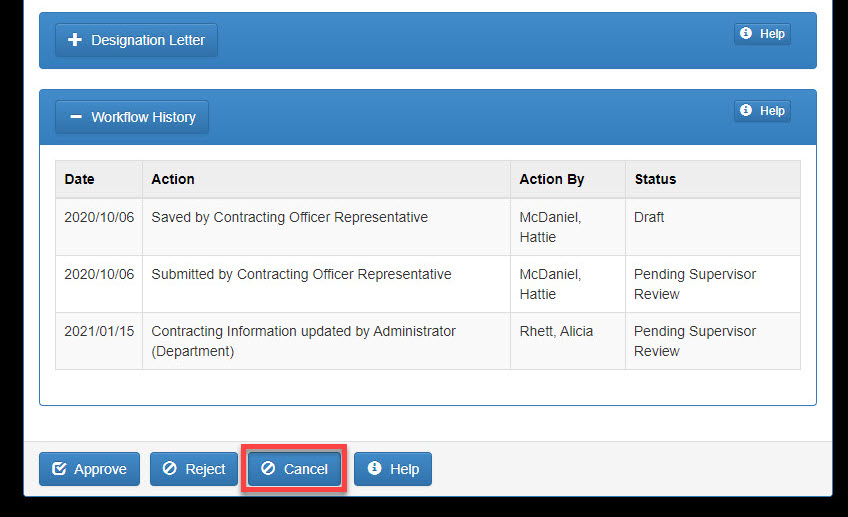This screenshot has height=517, width=848.
Task: Click the Date column header
Action: pyautogui.click(x=80, y=179)
